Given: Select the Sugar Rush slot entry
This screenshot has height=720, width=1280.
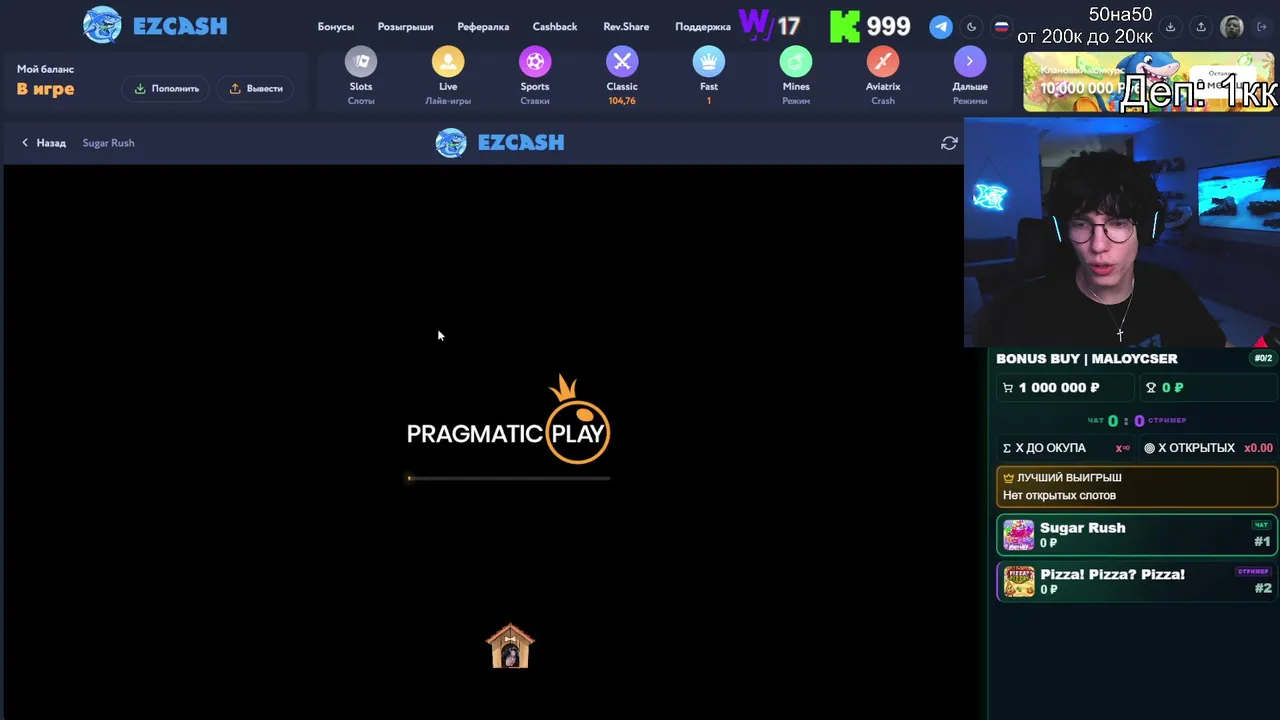Looking at the screenshot, I should click(1136, 535).
